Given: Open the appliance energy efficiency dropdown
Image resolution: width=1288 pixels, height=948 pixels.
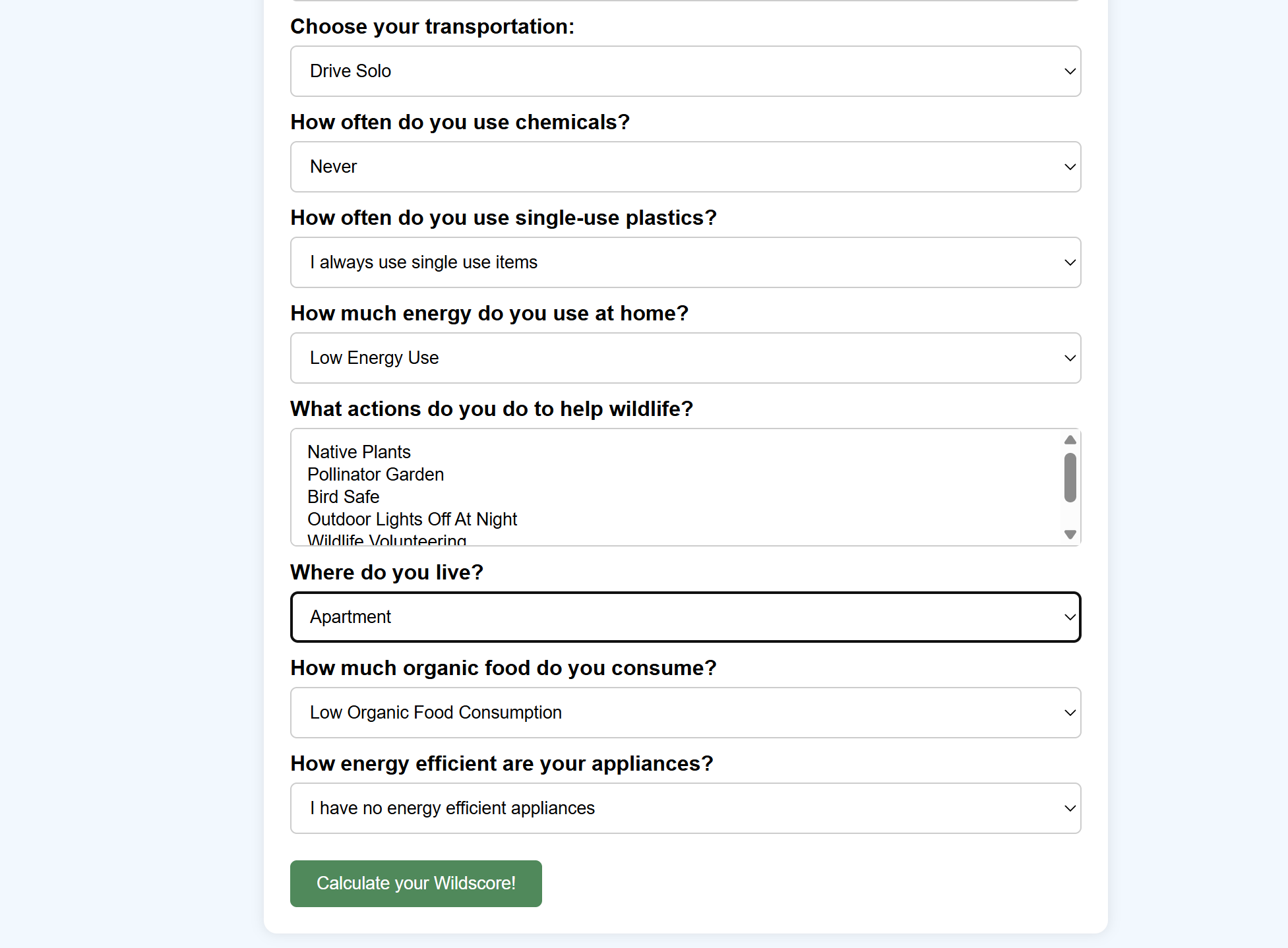Looking at the screenshot, I should point(685,808).
